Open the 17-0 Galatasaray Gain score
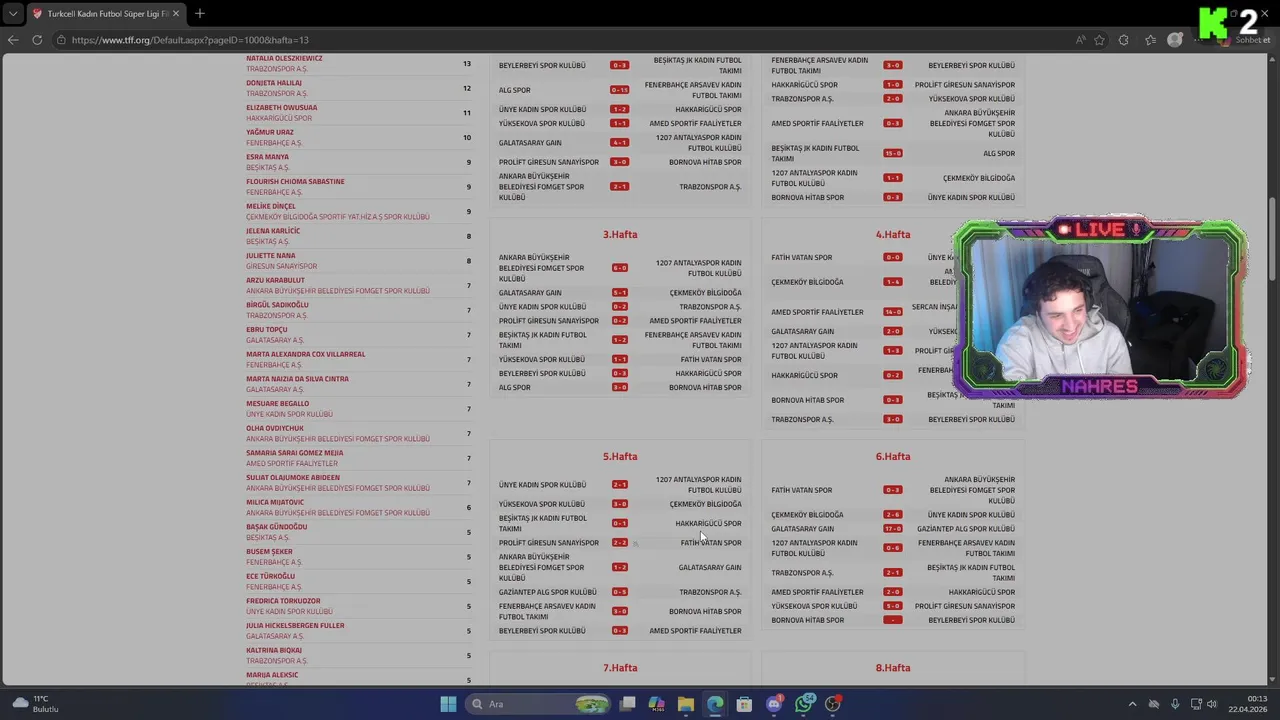Image resolution: width=1280 pixels, height=720 pixels. pos(893,529)
